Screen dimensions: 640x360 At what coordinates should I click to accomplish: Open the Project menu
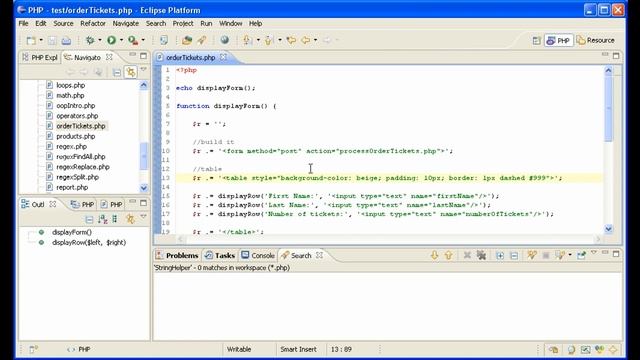click(183, 24)
